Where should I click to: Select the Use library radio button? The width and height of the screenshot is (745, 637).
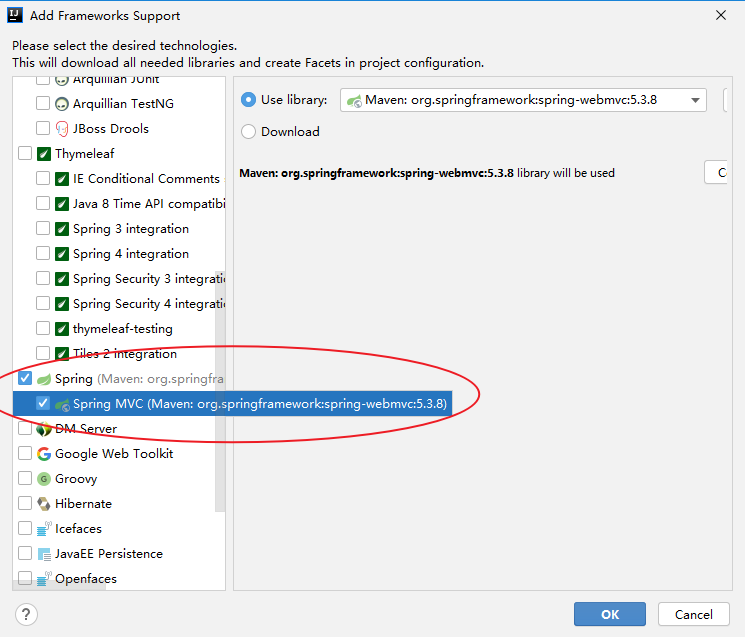(x=248, y=100)
